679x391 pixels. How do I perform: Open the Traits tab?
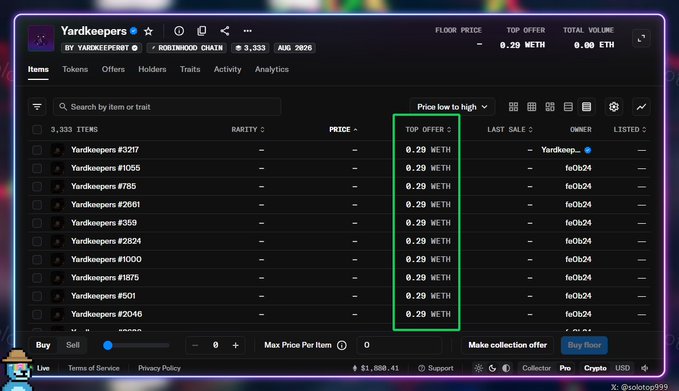190,69
